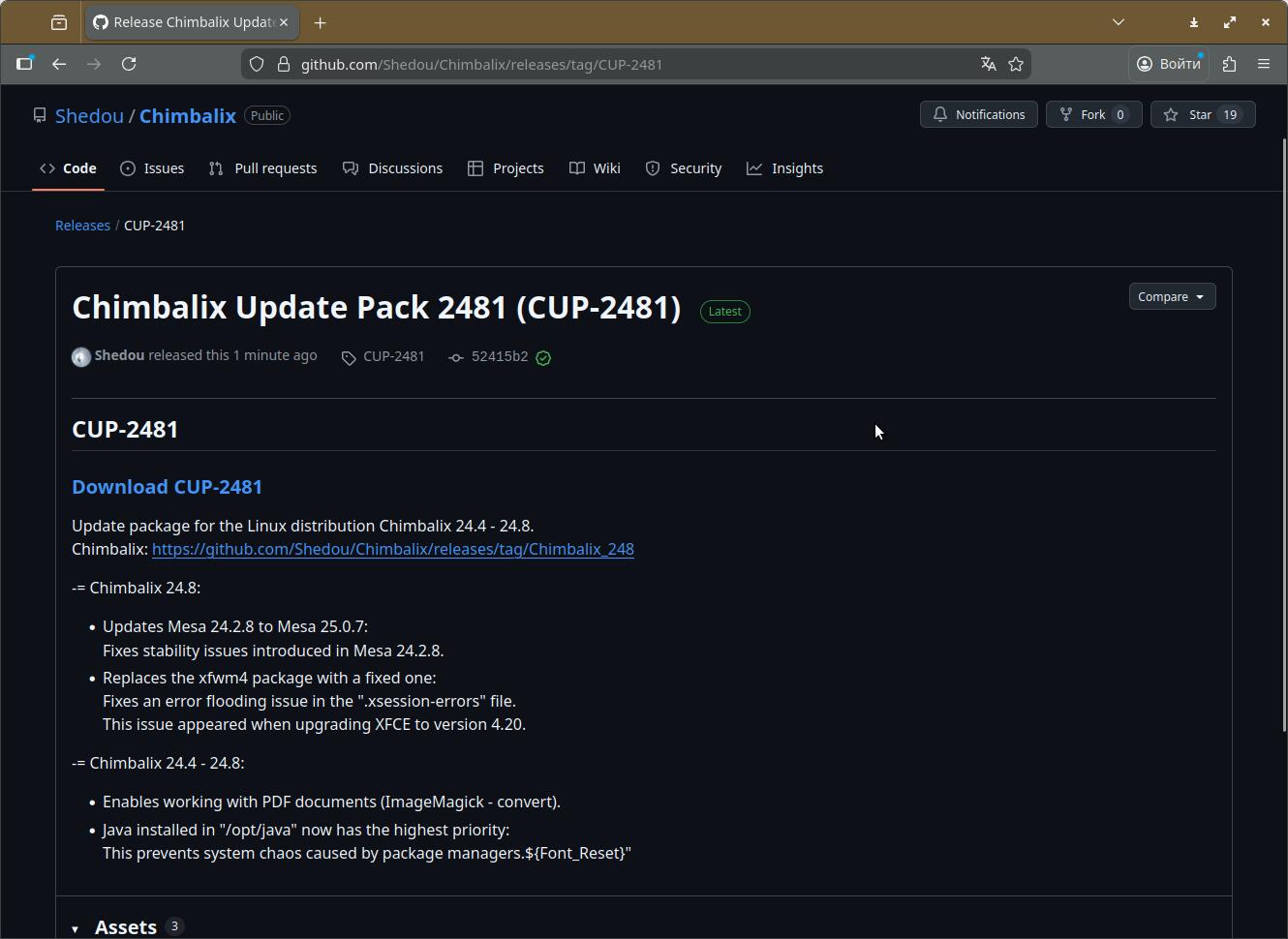This screenshot has width=1288, height=939.
Task: Switch to the Code tab
Action: pos(68,168)
